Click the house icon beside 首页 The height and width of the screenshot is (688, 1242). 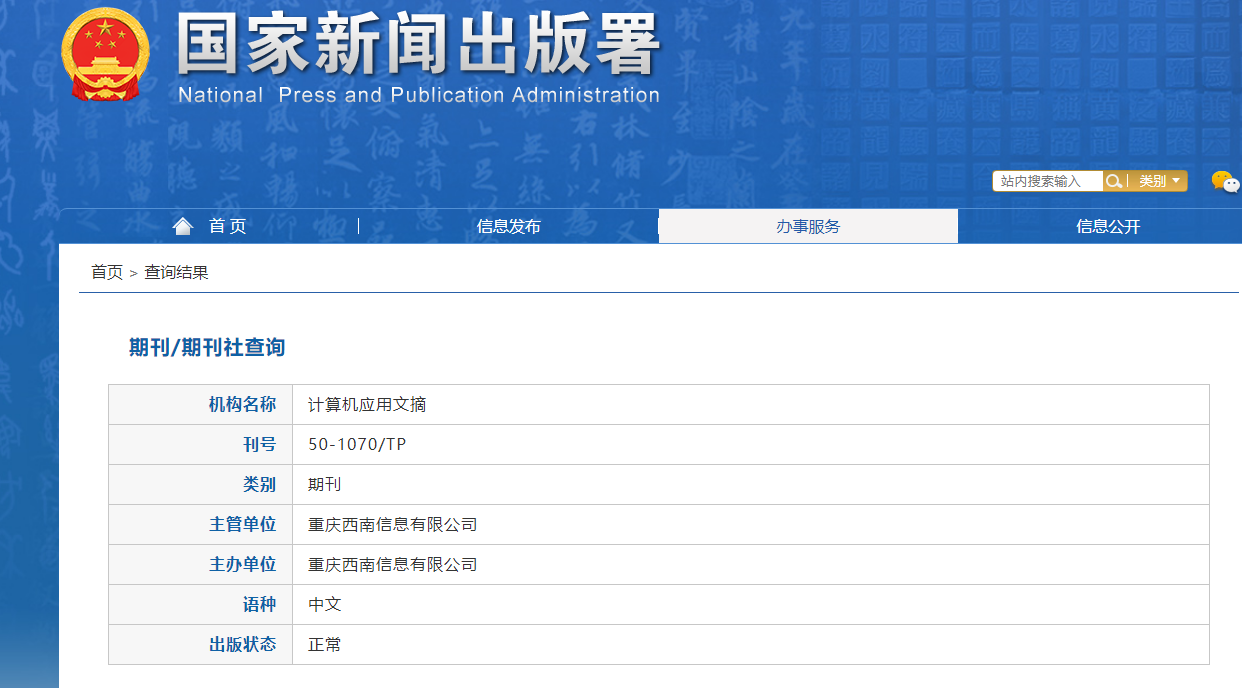182,226
